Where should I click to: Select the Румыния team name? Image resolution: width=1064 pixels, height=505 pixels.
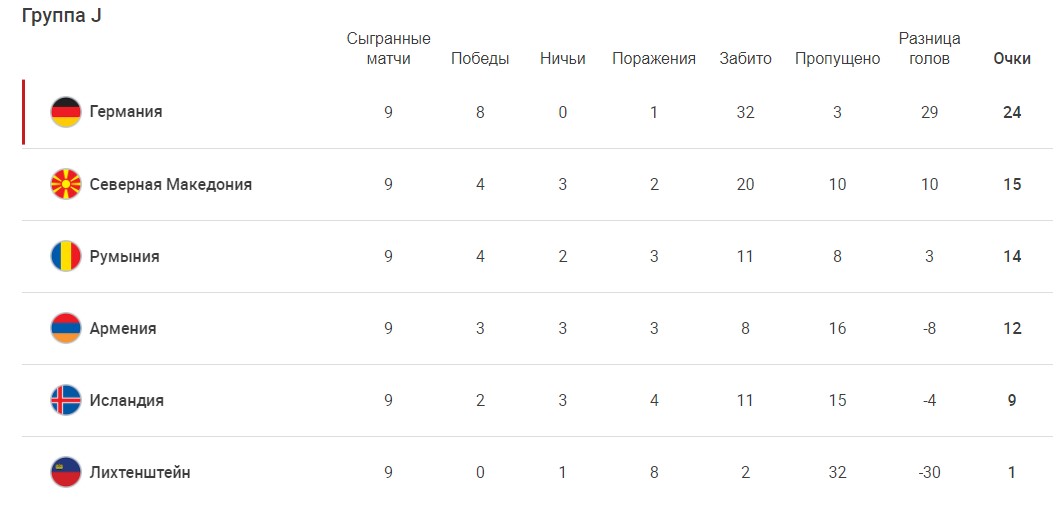pyautogui.click(x=125, y=257)
